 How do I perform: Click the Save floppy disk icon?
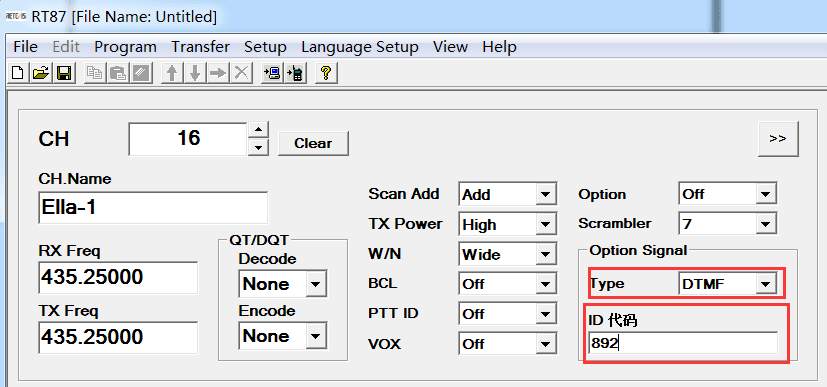64,73
